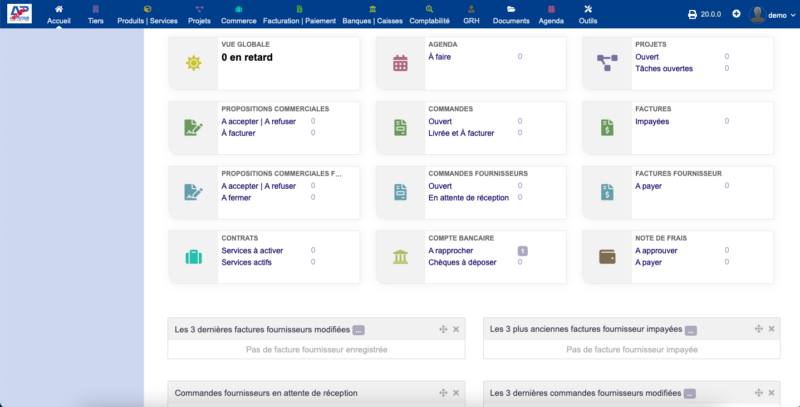Click the plus quick-add icon in header
Screen dimensions: 800x407
click(736, 14)
